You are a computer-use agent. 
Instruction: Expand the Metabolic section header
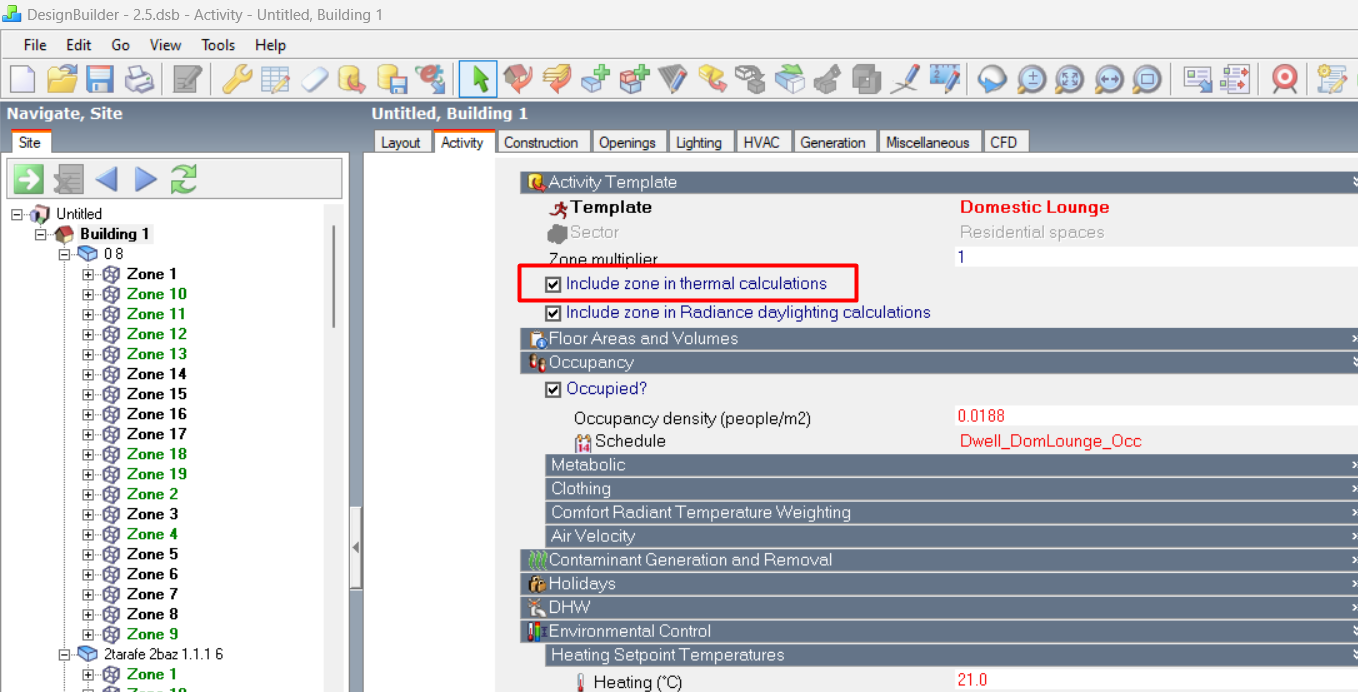[x=952, y=465]
